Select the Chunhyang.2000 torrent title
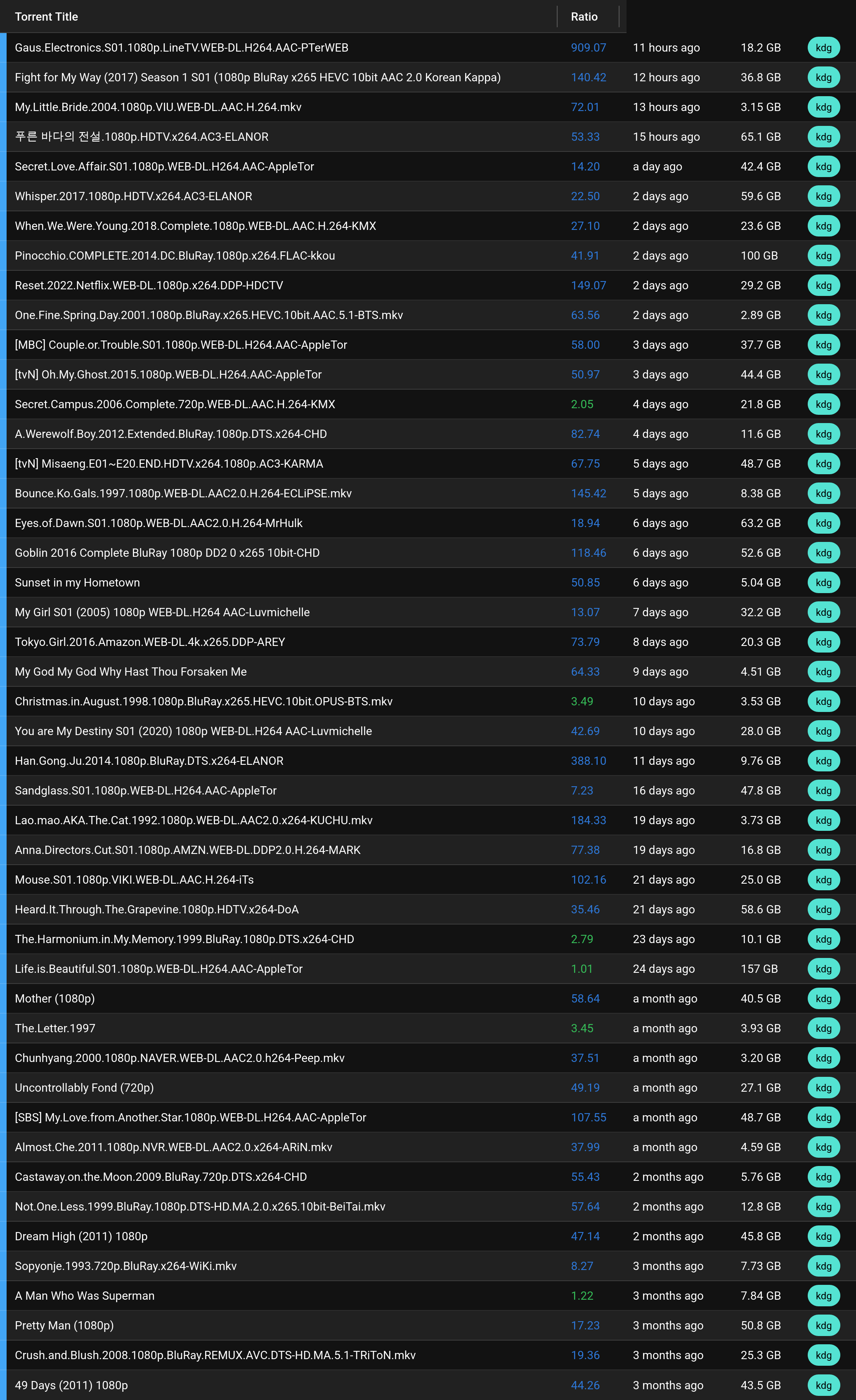 (x=180, y=1058)
